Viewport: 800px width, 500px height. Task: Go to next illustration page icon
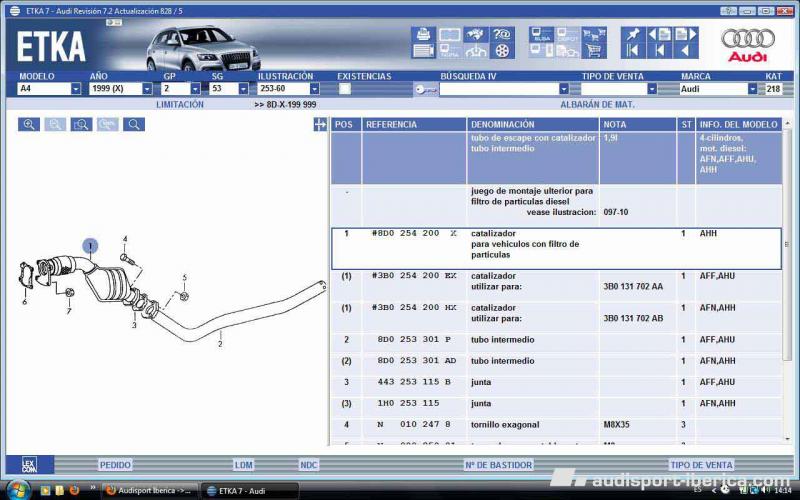686,35
